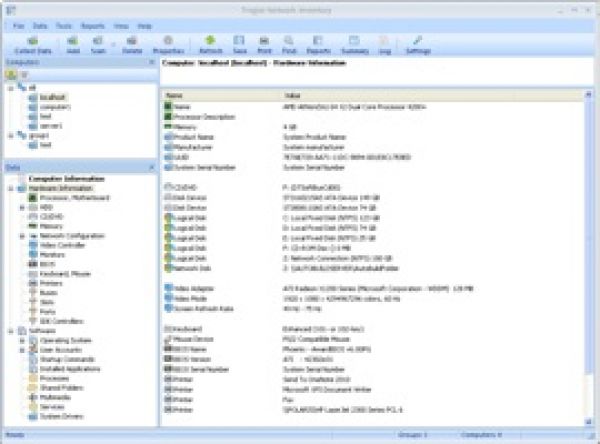Expand the Operating System node
This screenshot has width=600, height=444.
pos(23,341)
